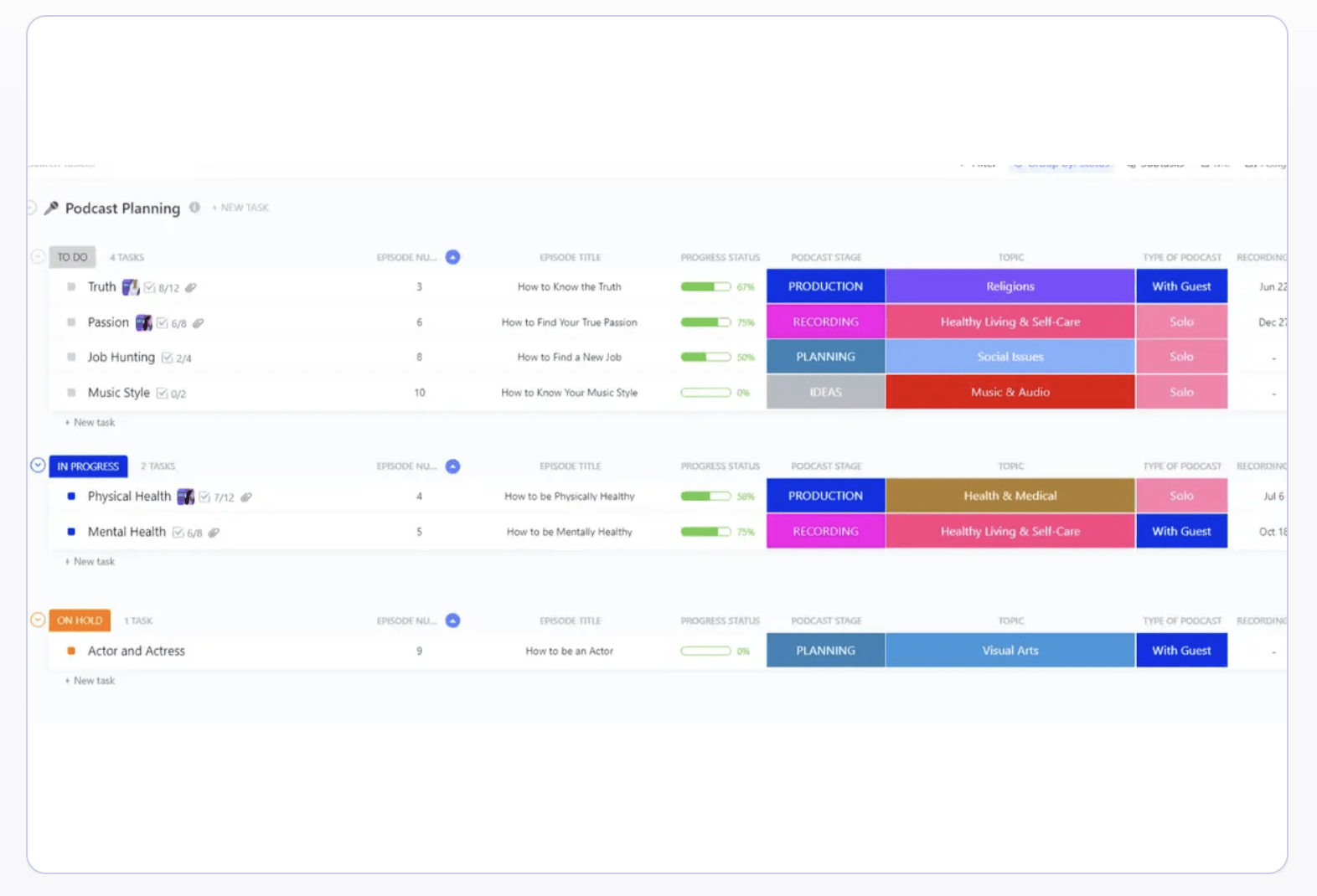Toggle status square of Passion task
Screen dimensions: 1317x896
click(x=71, y=322)
